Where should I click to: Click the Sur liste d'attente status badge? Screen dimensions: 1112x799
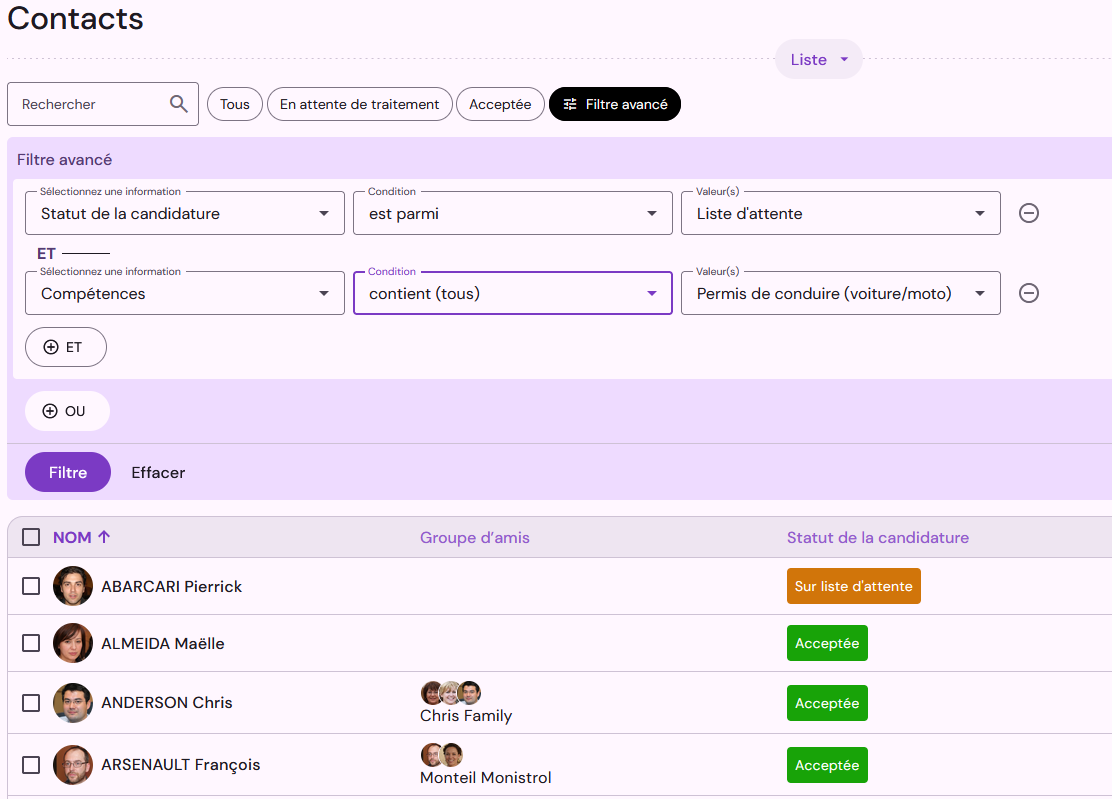tap(854, 586)
